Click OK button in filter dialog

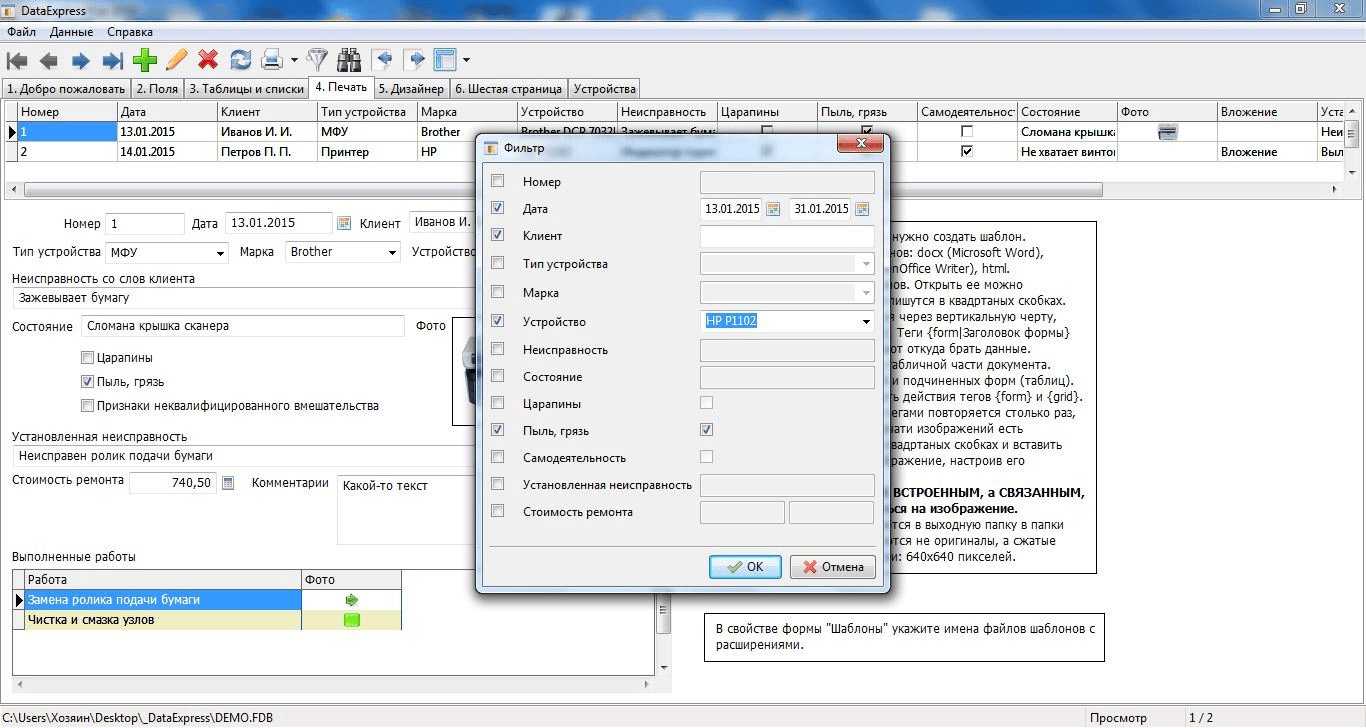(x=745, y=567)
